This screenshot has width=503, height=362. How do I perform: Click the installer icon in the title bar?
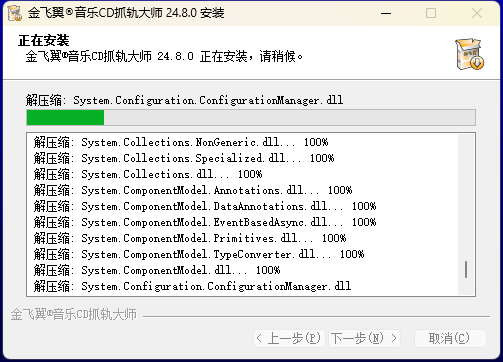click(x=14, y=13)
